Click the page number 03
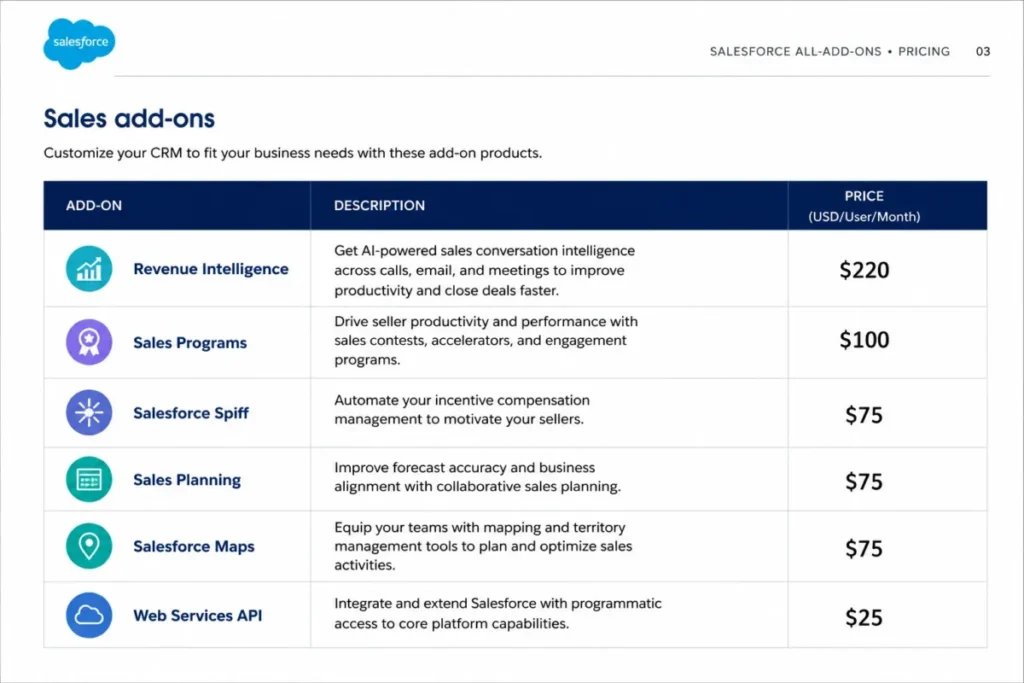Screen dimensions: 1024x683 point(983,52)
